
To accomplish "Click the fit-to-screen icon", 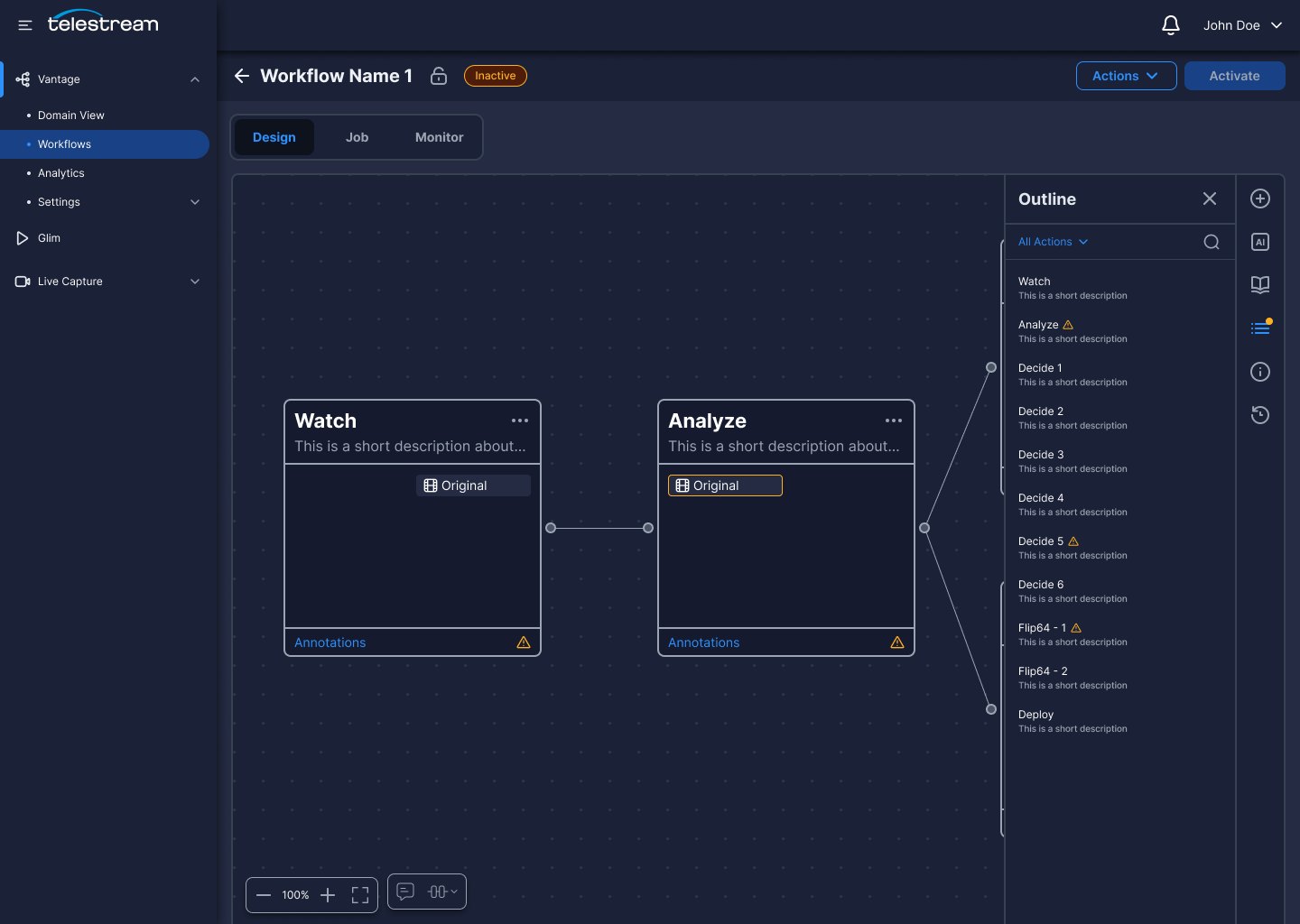I will click(360, 895).
